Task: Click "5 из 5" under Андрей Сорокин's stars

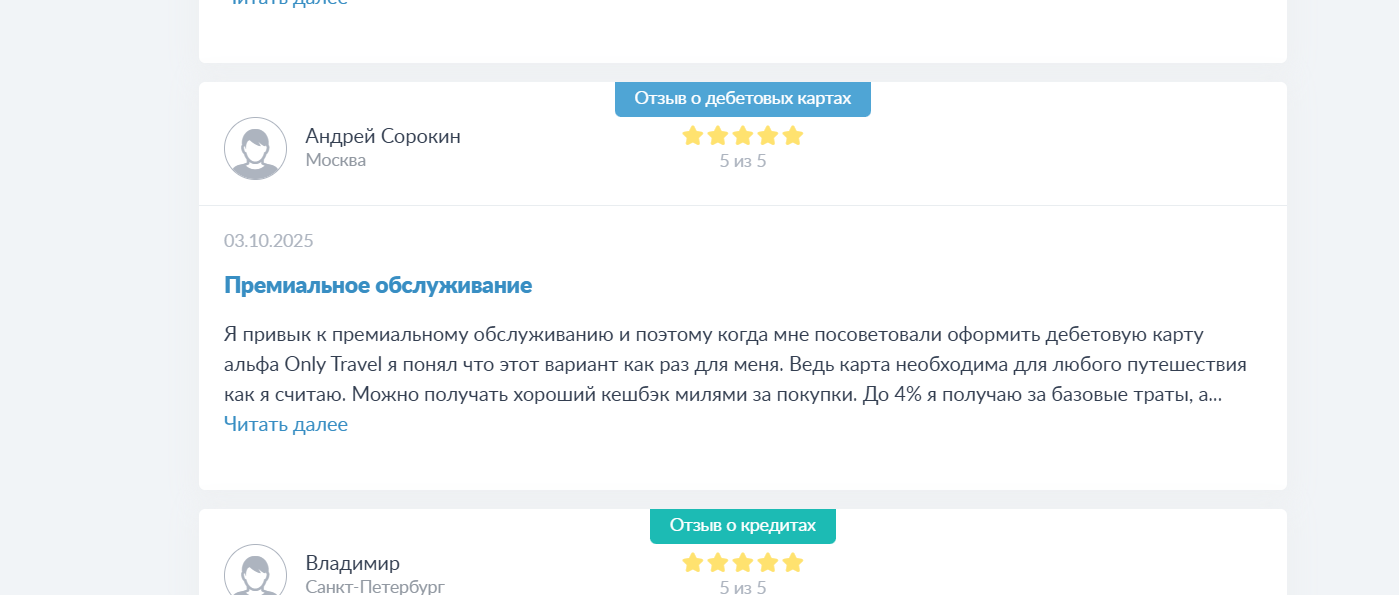Action: (x=742, y=161)
